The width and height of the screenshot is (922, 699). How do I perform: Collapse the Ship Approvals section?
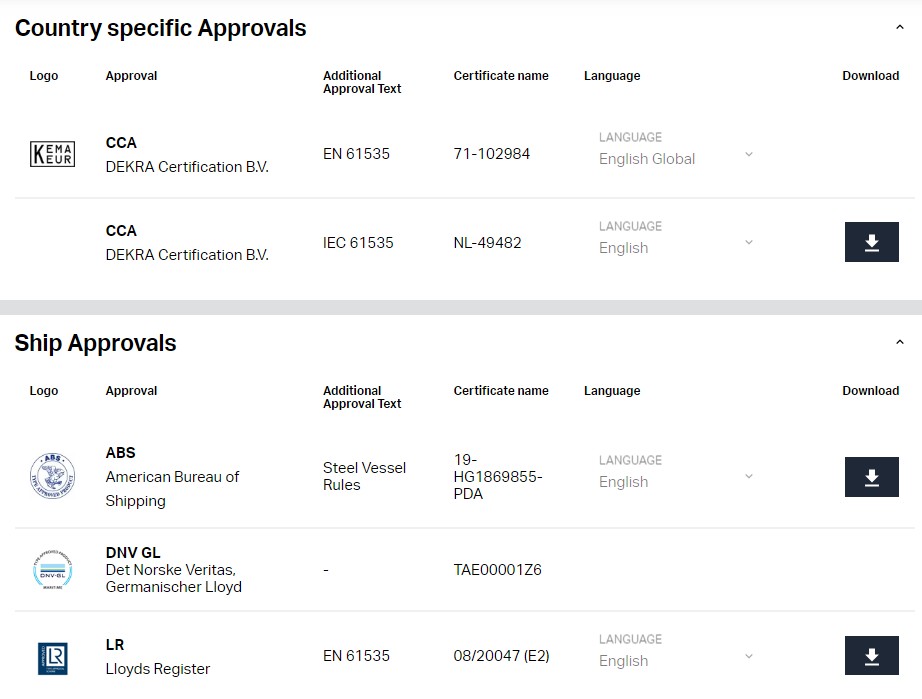(900, 342)
